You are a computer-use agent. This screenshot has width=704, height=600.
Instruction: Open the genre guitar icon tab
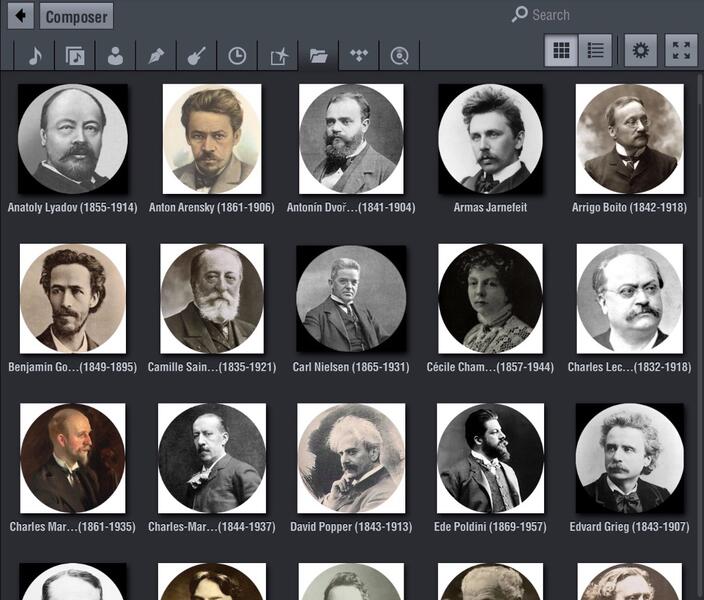tap(196, 55)
